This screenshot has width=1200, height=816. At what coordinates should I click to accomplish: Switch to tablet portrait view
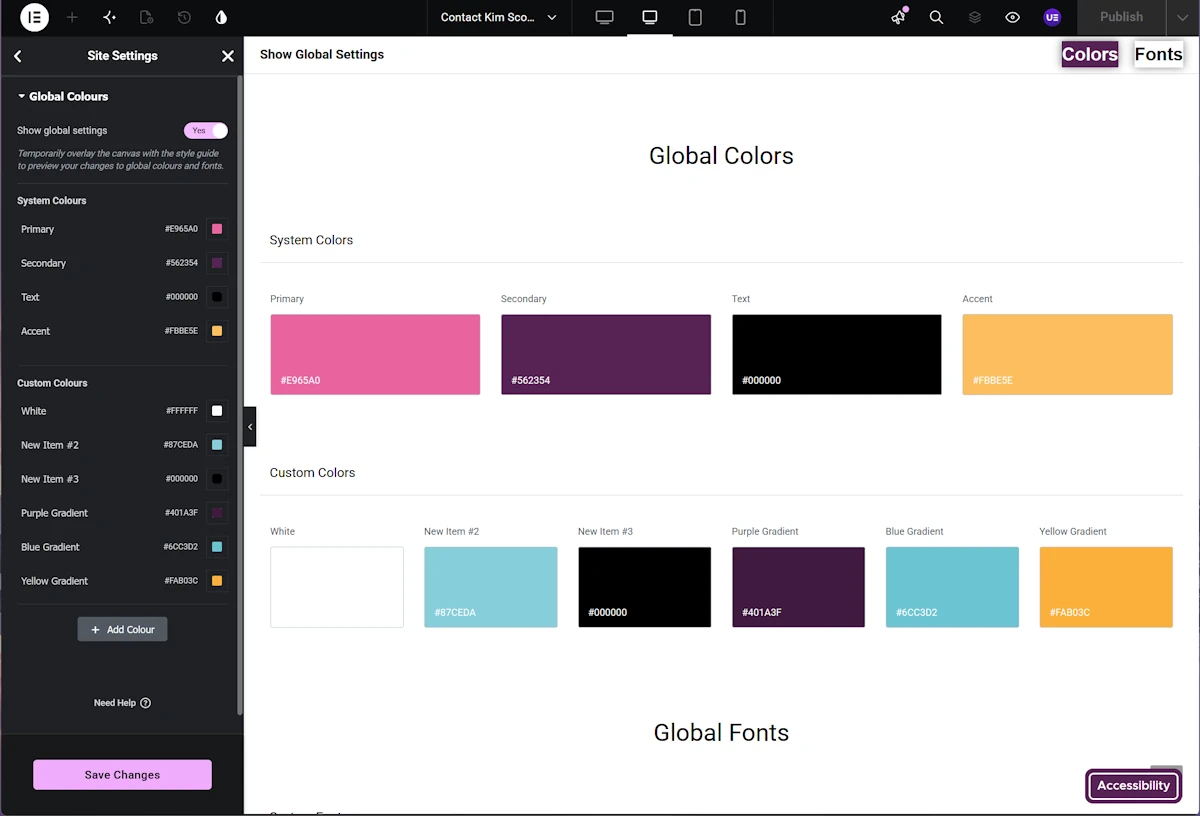pyautogui.click(x=695, y=17)
